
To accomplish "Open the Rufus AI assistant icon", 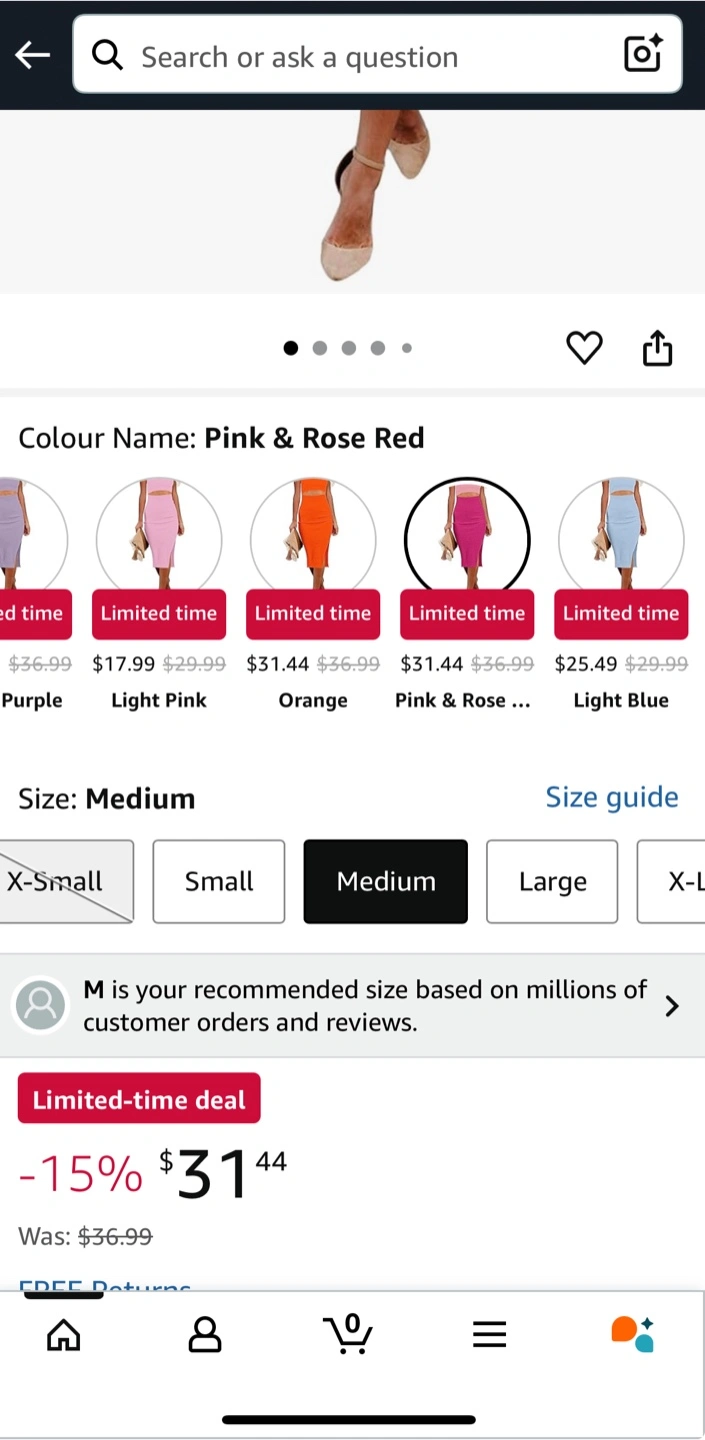I will click(632, 1334).
